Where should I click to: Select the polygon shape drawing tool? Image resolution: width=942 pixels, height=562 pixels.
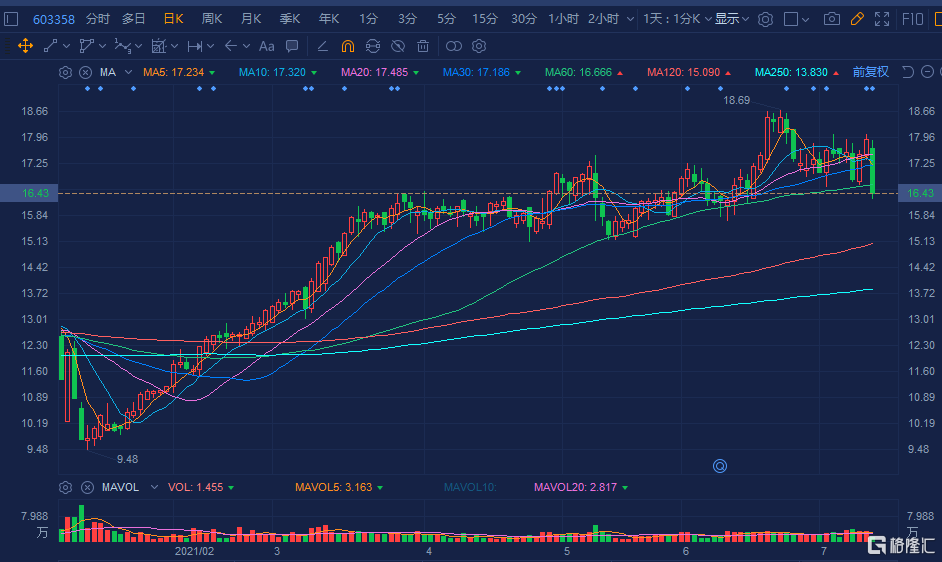pos(87,46)
